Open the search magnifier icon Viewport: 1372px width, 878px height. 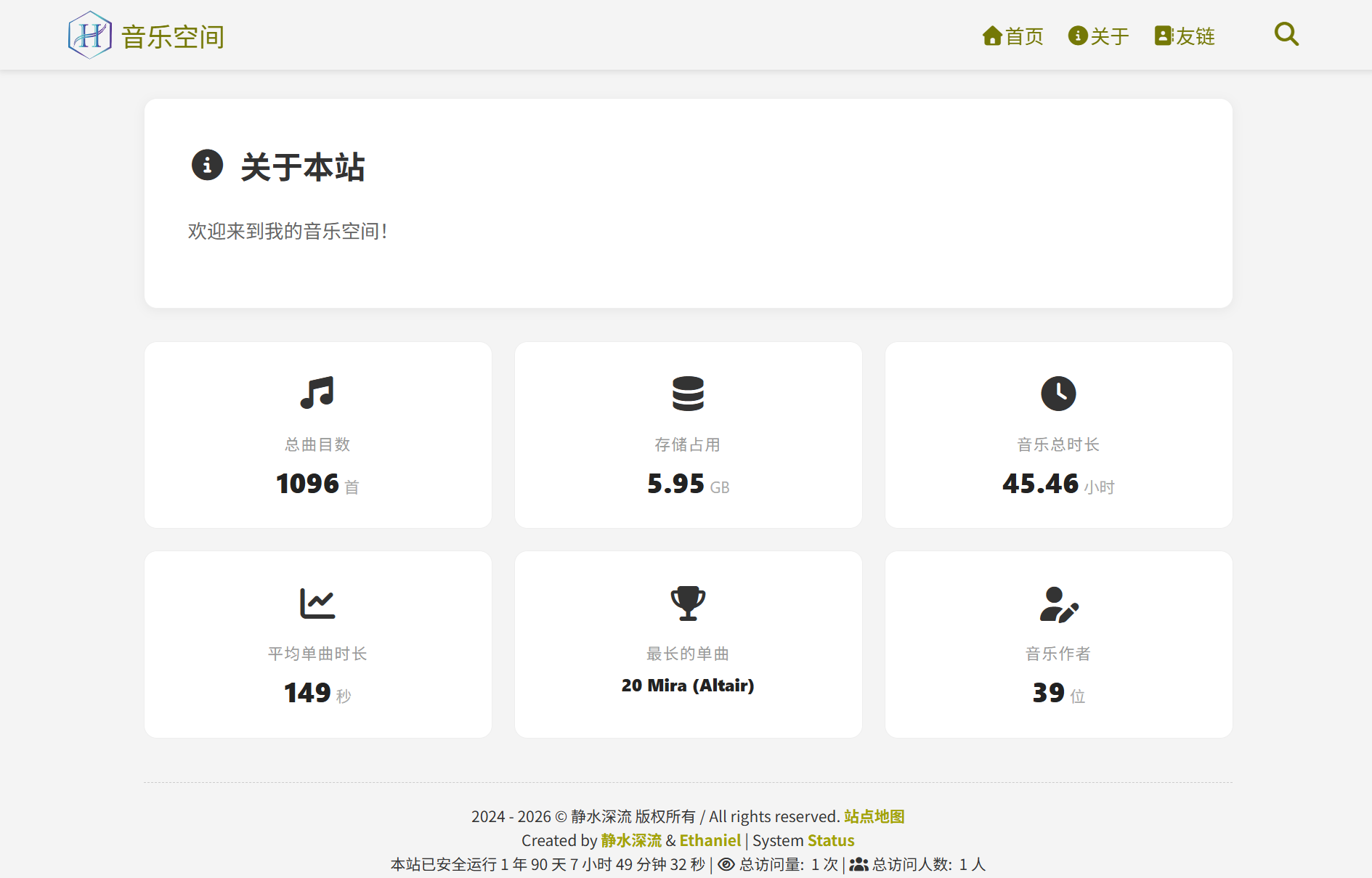pyautogui.click(x=1286, y=34)
